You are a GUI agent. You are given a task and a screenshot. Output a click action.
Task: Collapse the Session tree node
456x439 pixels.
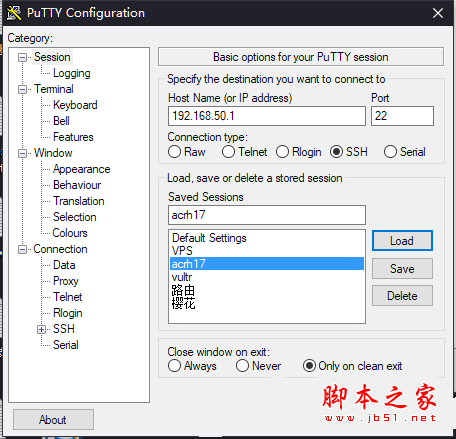22,57
